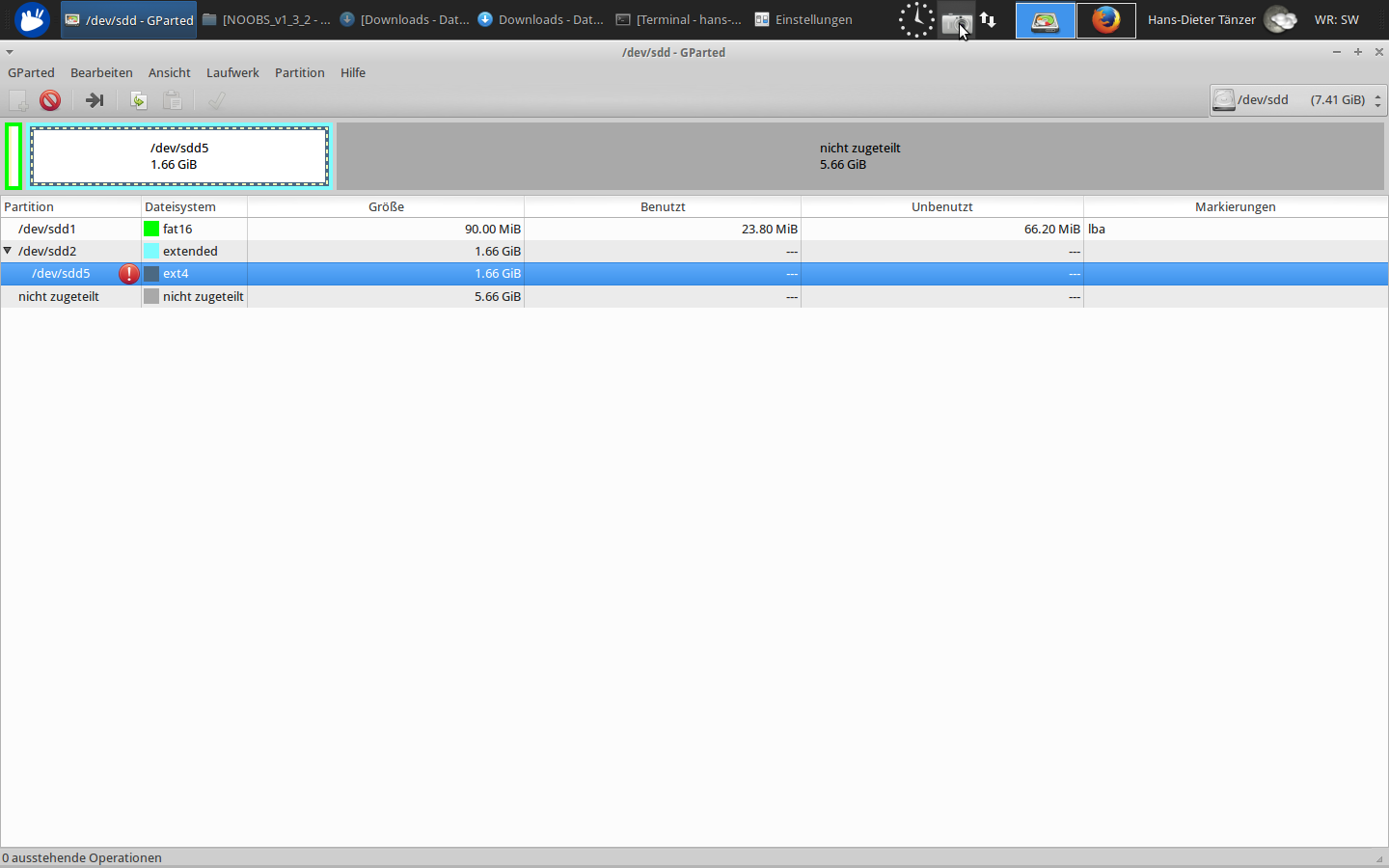This screenshot has width=1389, height=868.
Task: Click the Resize/Move arrow toolbar icon
Action: click(95, 100)
